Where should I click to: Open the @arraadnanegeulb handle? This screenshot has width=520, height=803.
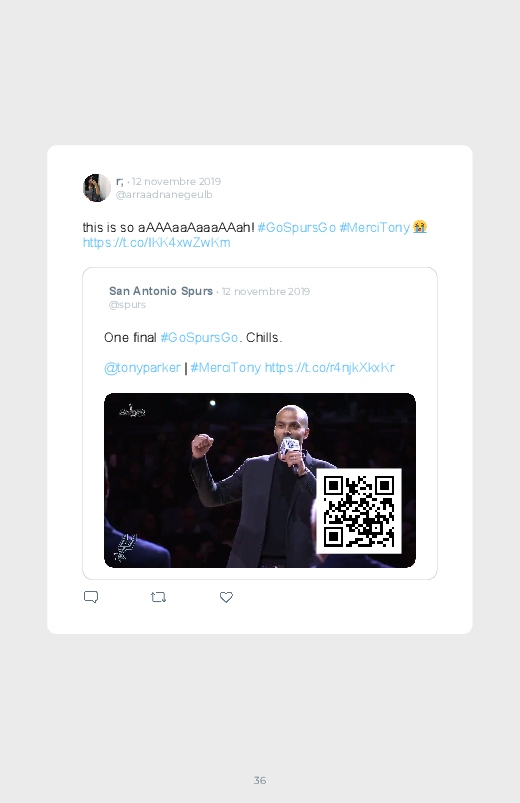tap(164, 195)
